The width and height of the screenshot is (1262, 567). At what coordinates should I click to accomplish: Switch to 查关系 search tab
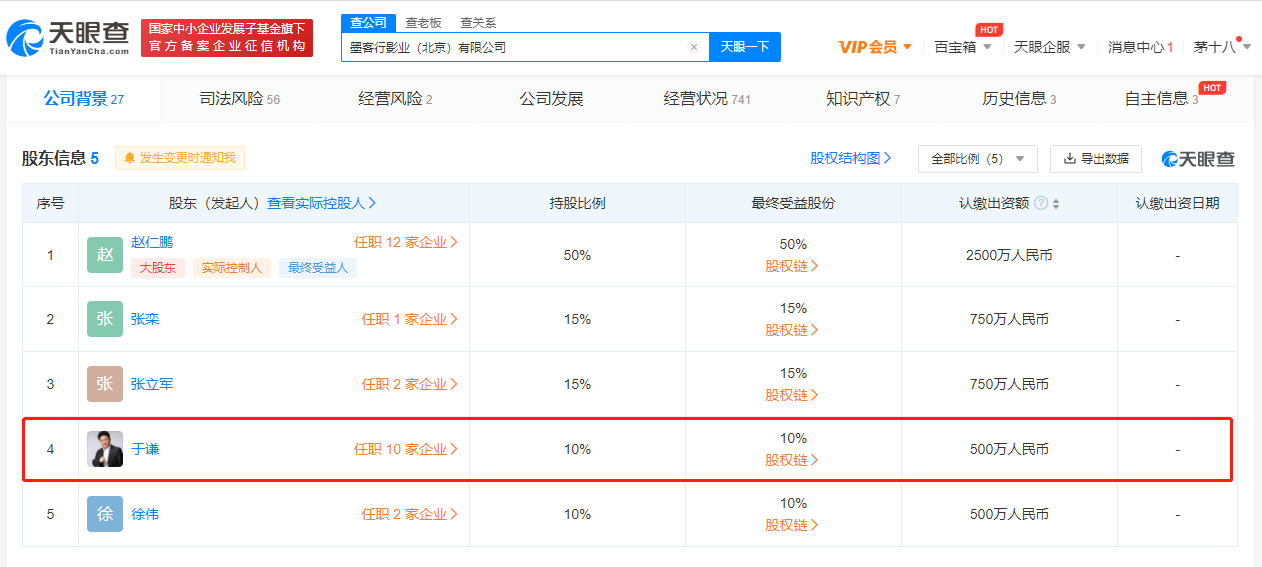click(477, 22)
